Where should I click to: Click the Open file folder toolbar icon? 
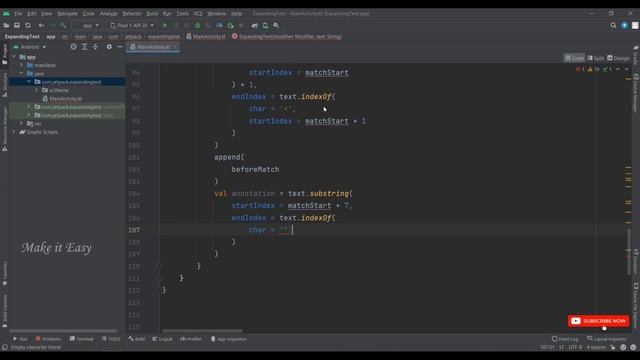[x=6, y=25]
